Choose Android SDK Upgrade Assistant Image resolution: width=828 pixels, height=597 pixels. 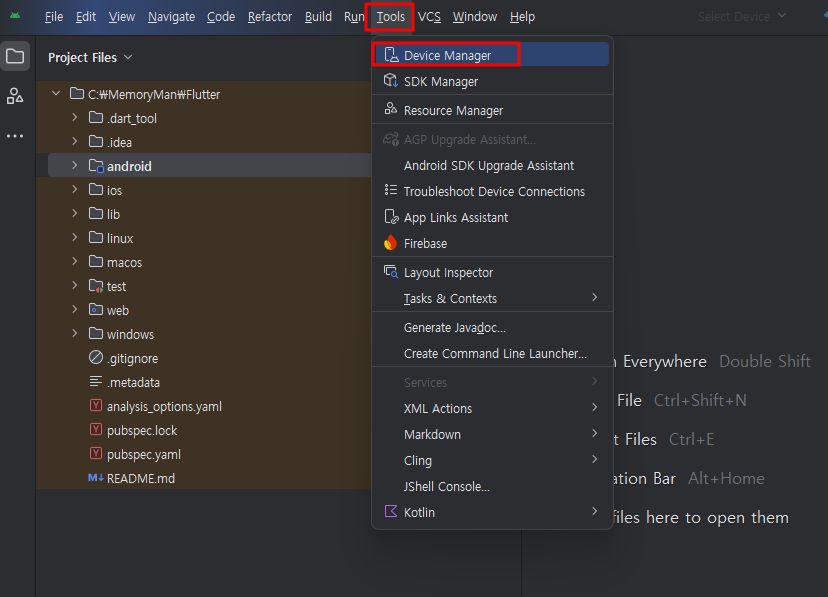tap(491, 165)
